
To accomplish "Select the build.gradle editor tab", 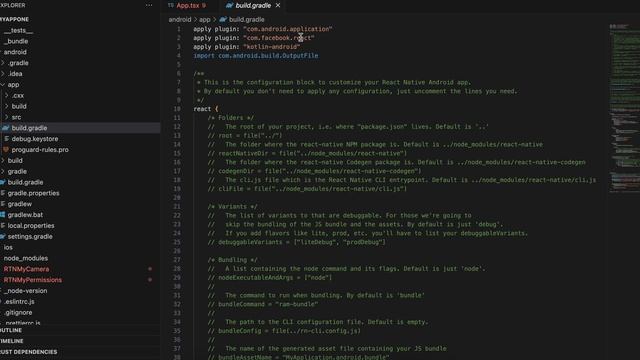I will point(253,5).
